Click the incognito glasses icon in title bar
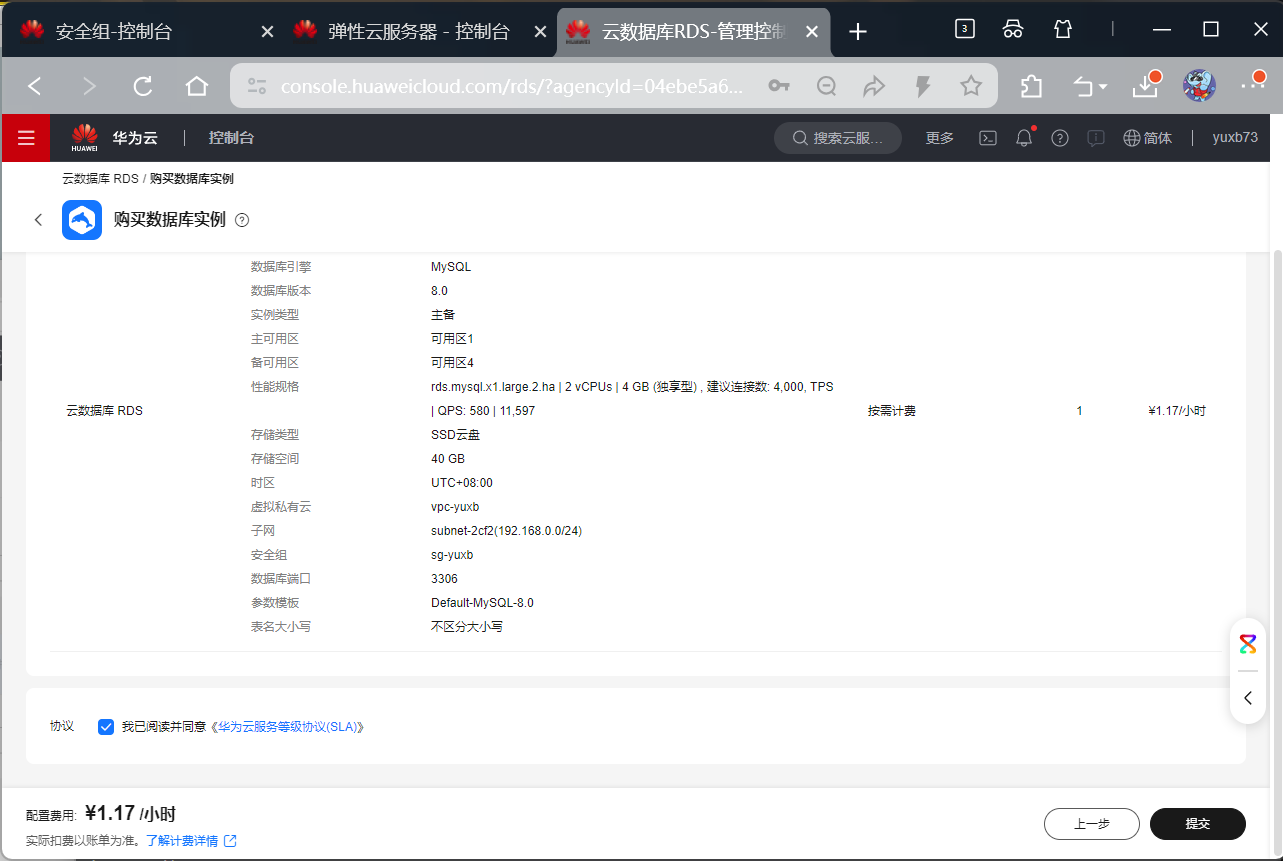The width and height of the screenshot is (1283, 861). tap(1013, 29)
